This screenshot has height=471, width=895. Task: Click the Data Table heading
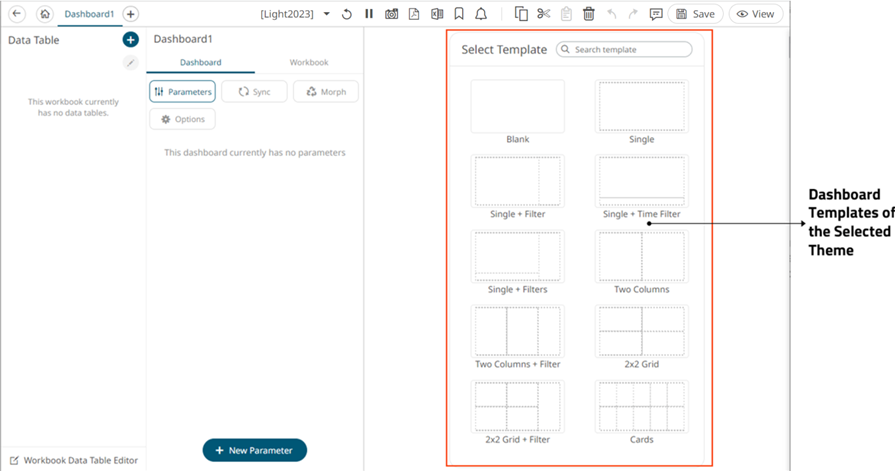pyautogui.click(x=34, y=40)
